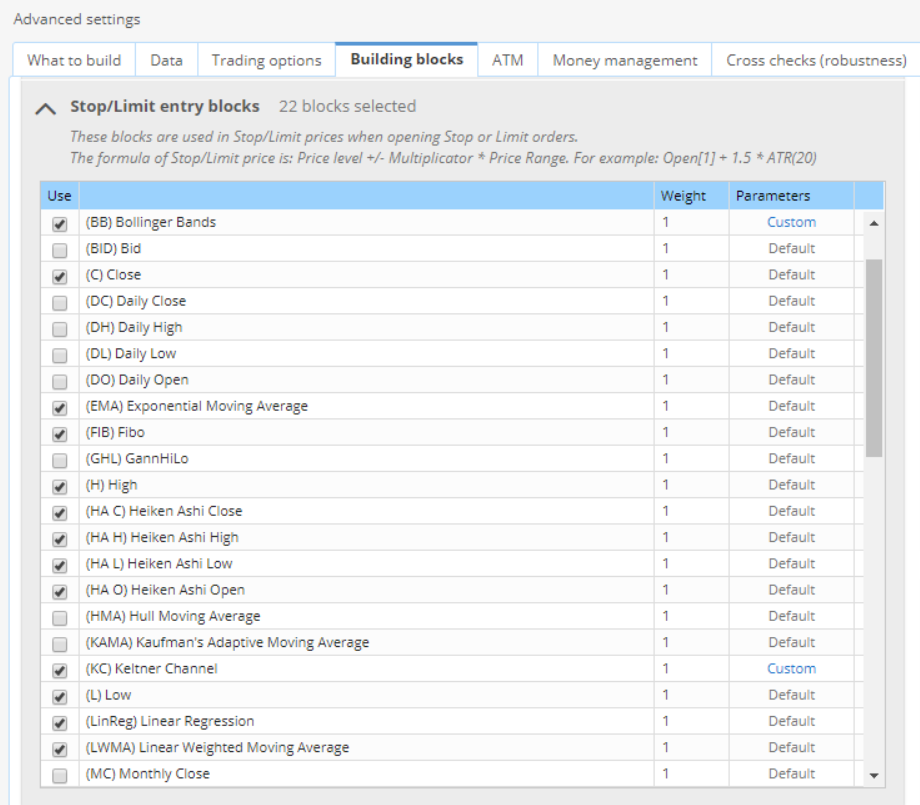Go to the ATM tab

(508, 60)
